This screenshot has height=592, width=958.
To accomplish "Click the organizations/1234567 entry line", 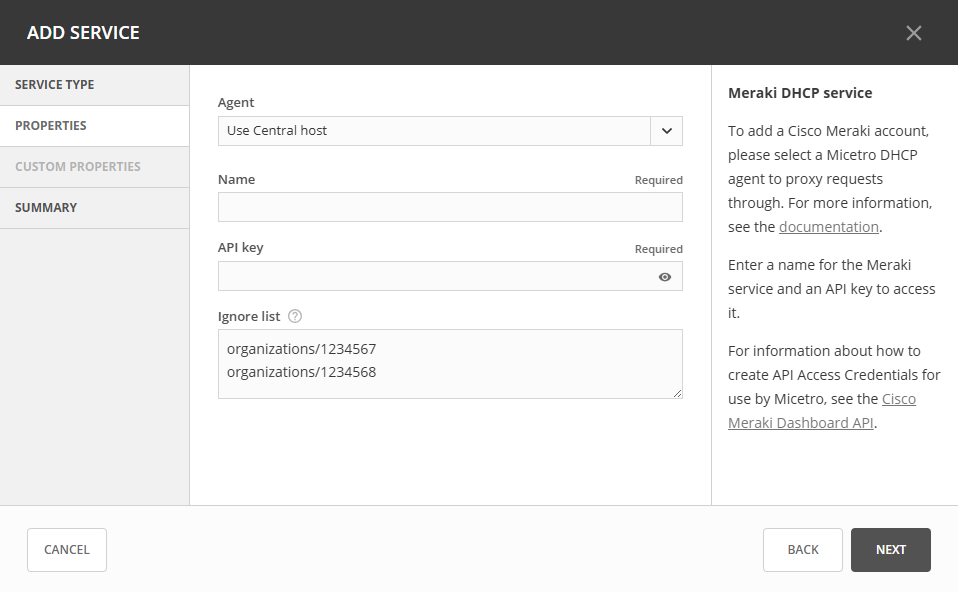I will tap(301, 349).
